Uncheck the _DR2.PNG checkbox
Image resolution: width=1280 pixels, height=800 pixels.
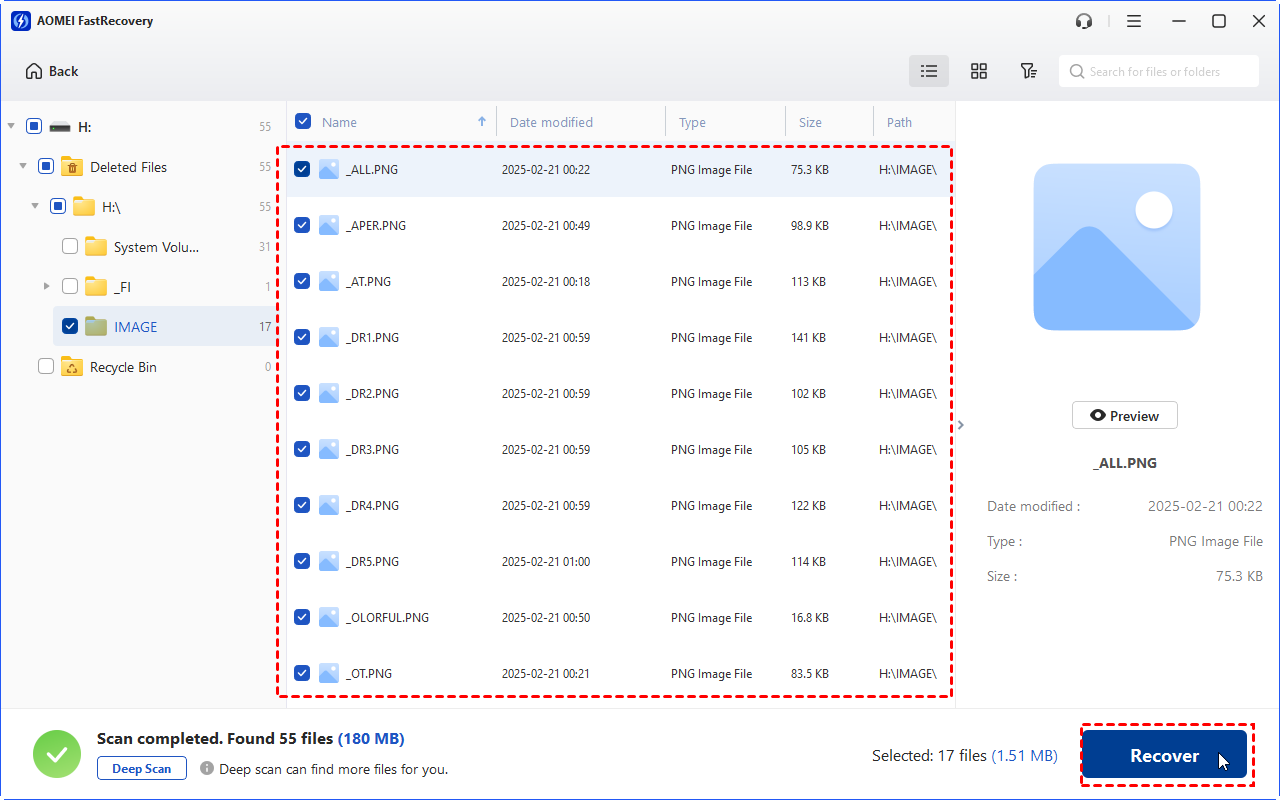click(x=302, y=394)
